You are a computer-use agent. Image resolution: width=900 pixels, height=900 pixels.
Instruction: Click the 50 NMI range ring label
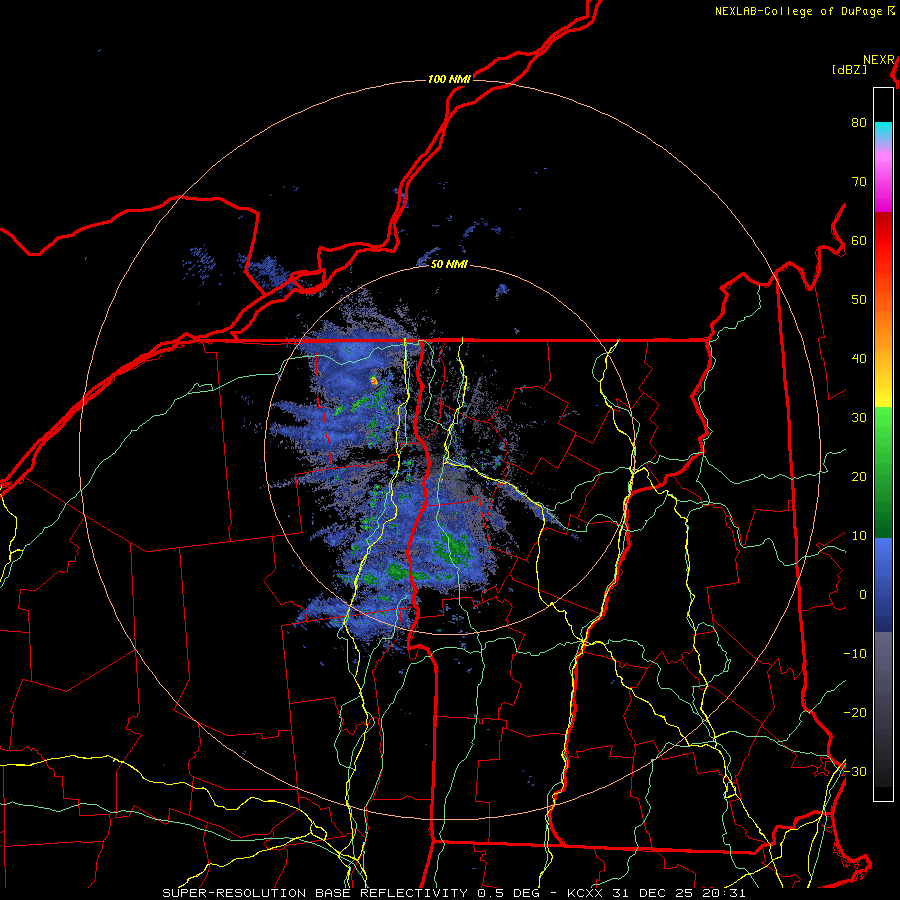(x=449, y=265)
